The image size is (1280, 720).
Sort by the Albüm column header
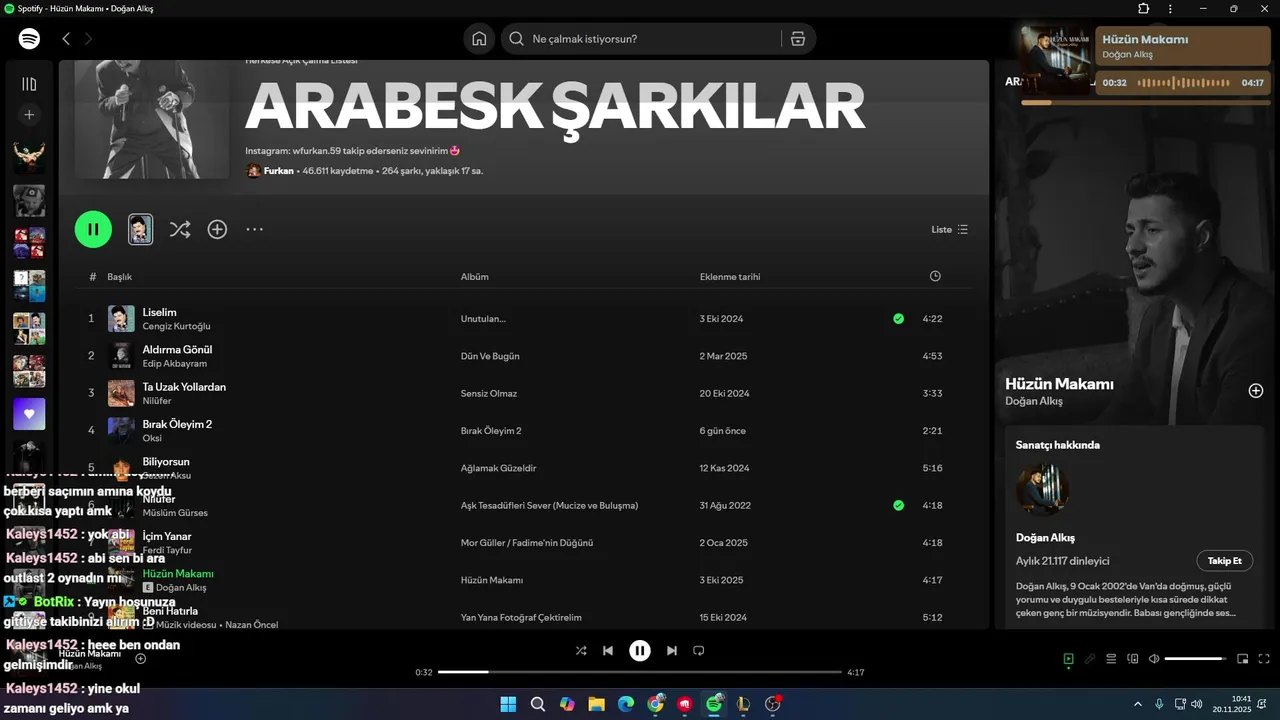475,277
